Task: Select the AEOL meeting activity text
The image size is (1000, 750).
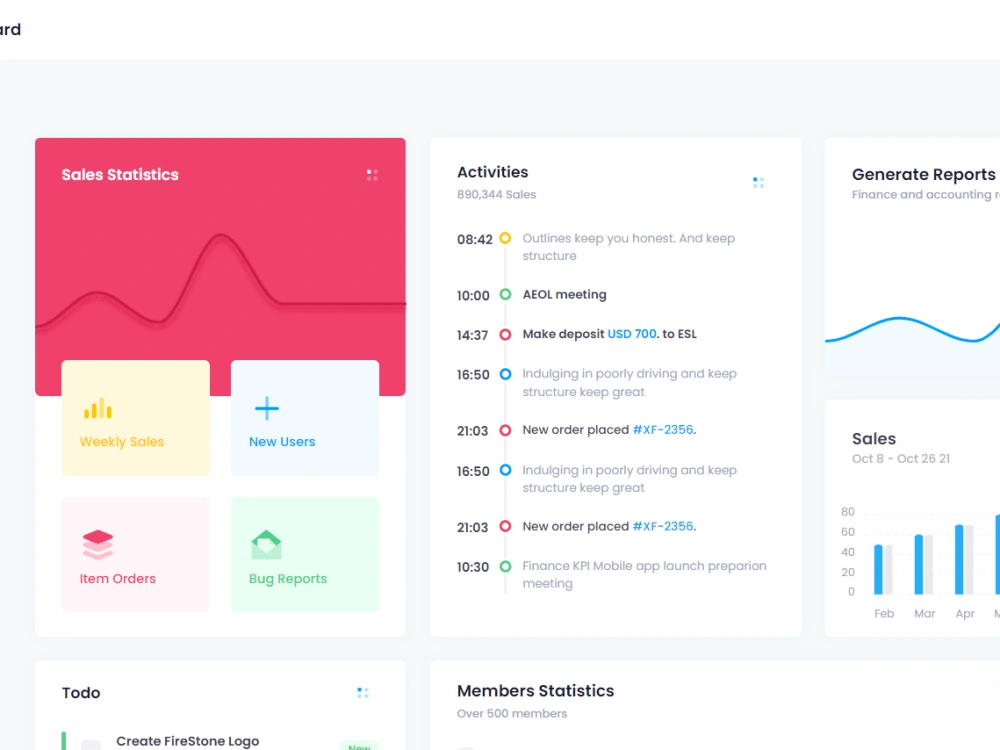Action: [564, 295]
